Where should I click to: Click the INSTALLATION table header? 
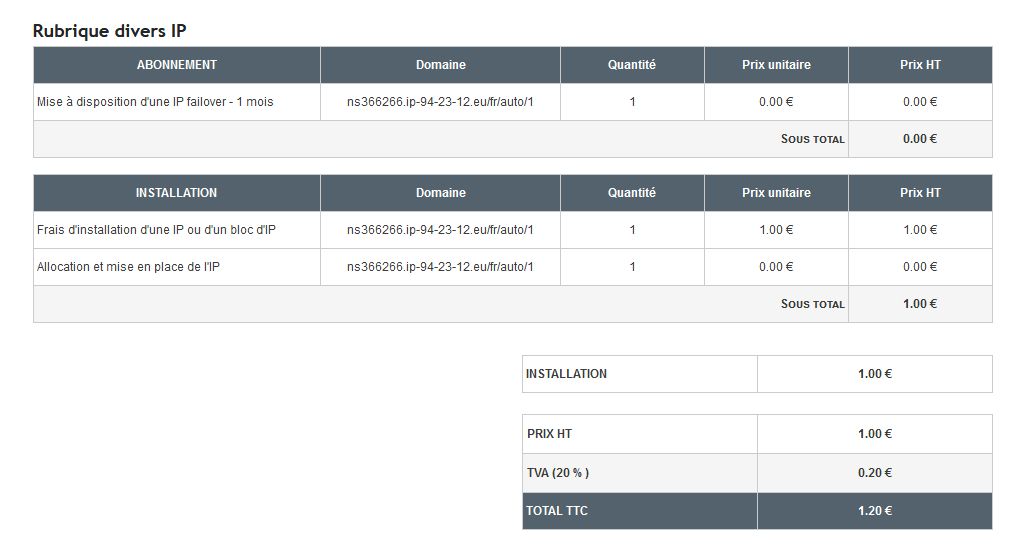click(x=176, y=193)
